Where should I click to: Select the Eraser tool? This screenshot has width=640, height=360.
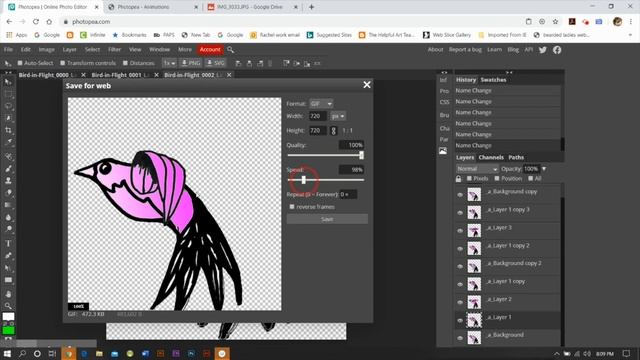pyautogui.click(x=8, y=193)
